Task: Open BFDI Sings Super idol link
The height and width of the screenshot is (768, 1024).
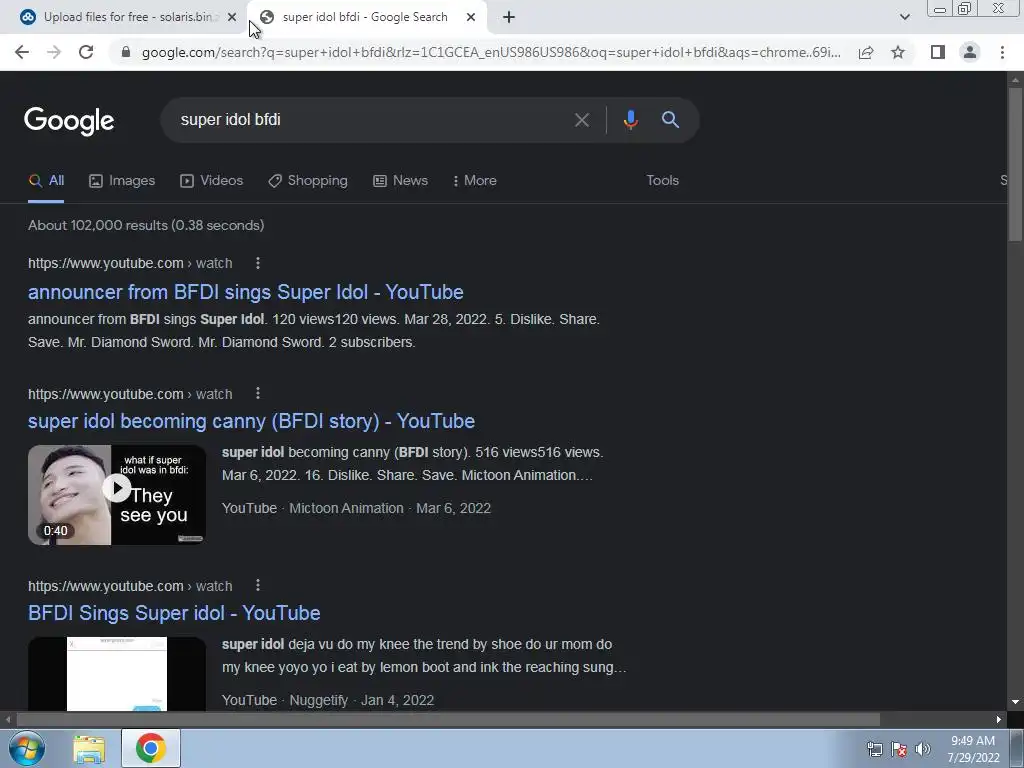Action: pos(174,613)
